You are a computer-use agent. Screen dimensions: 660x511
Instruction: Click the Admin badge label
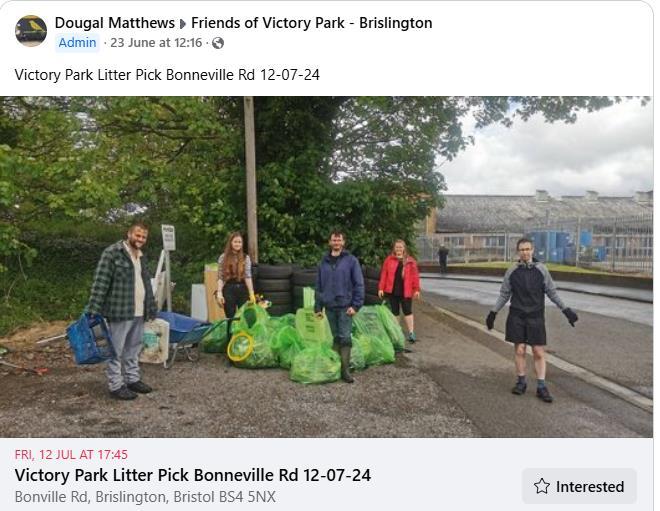(77, 43)
